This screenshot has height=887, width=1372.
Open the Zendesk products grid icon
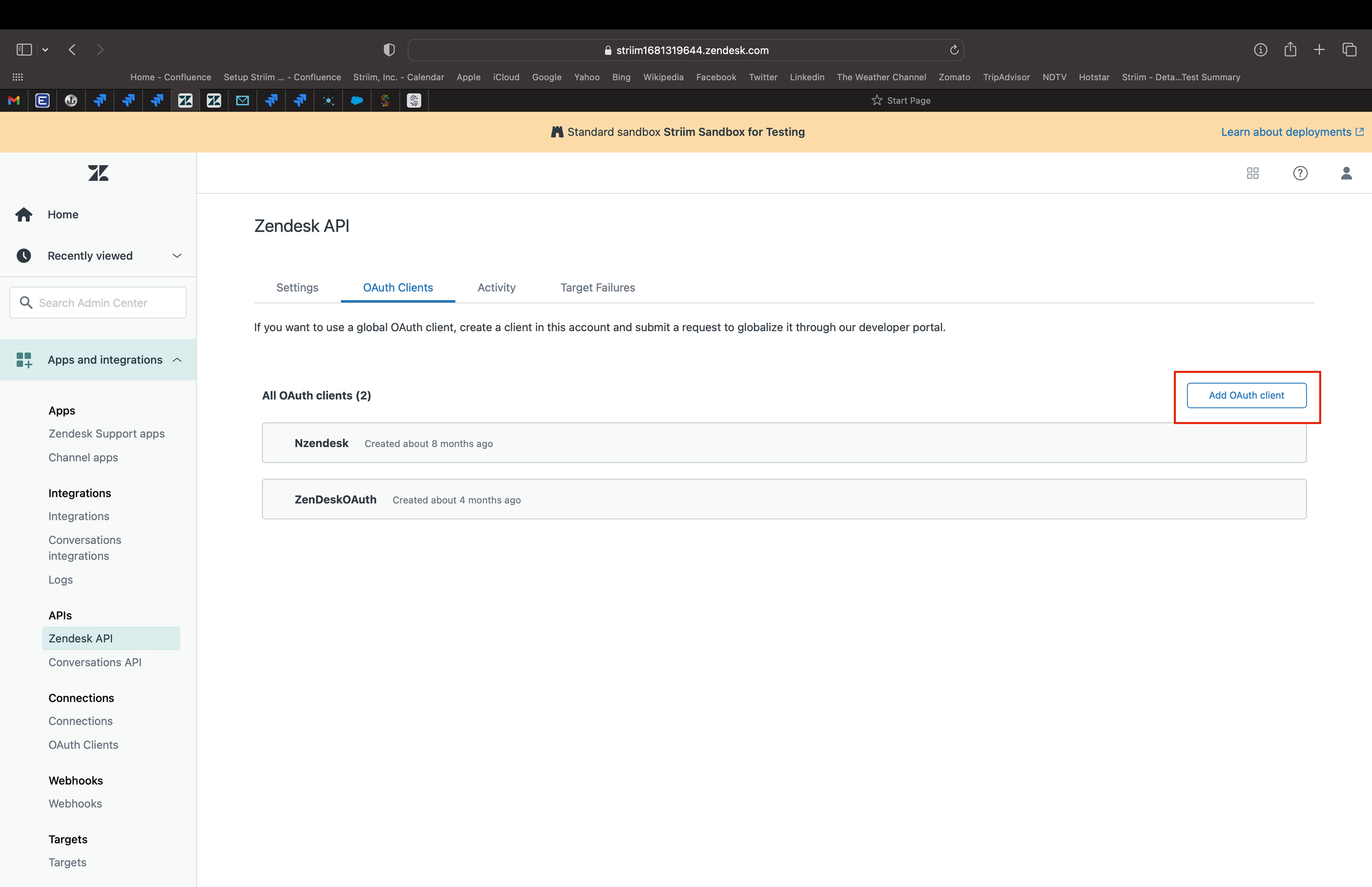[x=1253, y=173]
